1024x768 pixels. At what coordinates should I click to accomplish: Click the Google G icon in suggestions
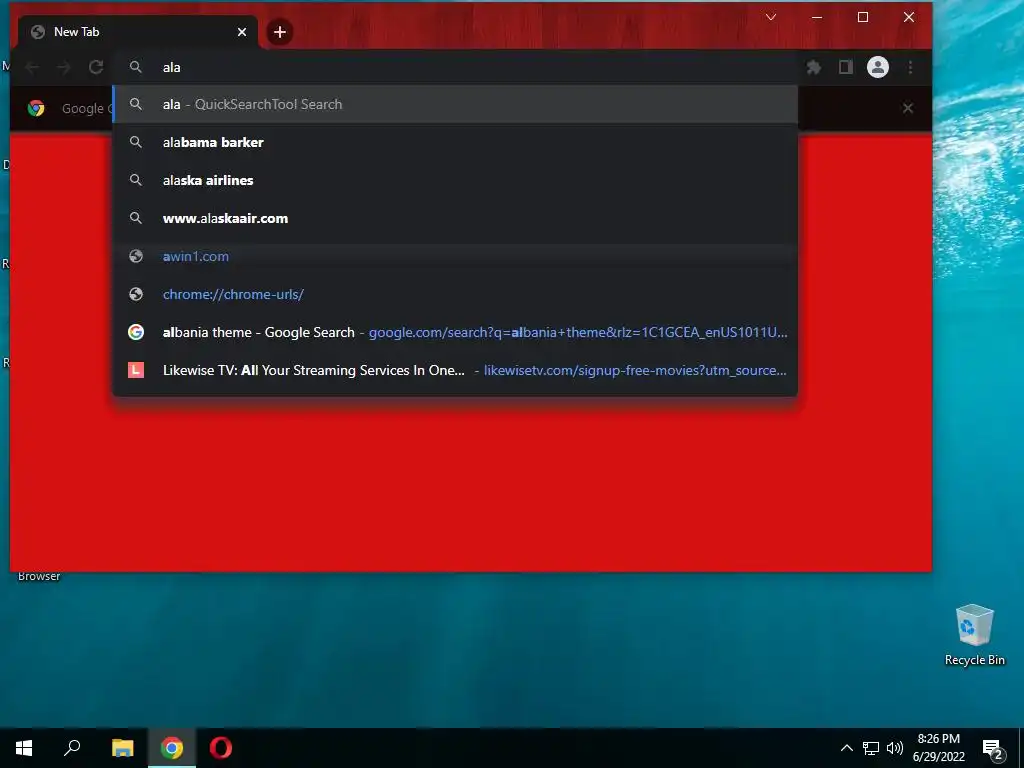[136, 332]
